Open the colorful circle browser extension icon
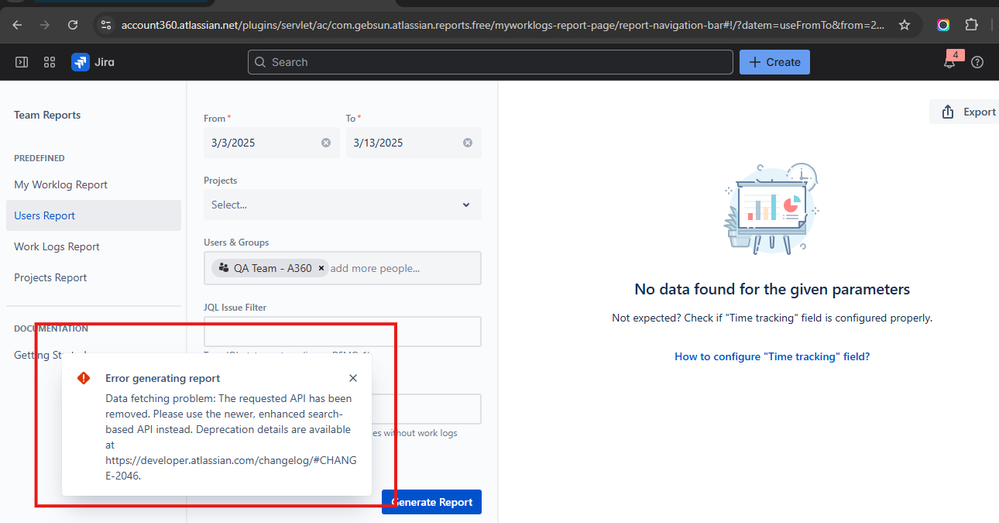 pos(943,25)
